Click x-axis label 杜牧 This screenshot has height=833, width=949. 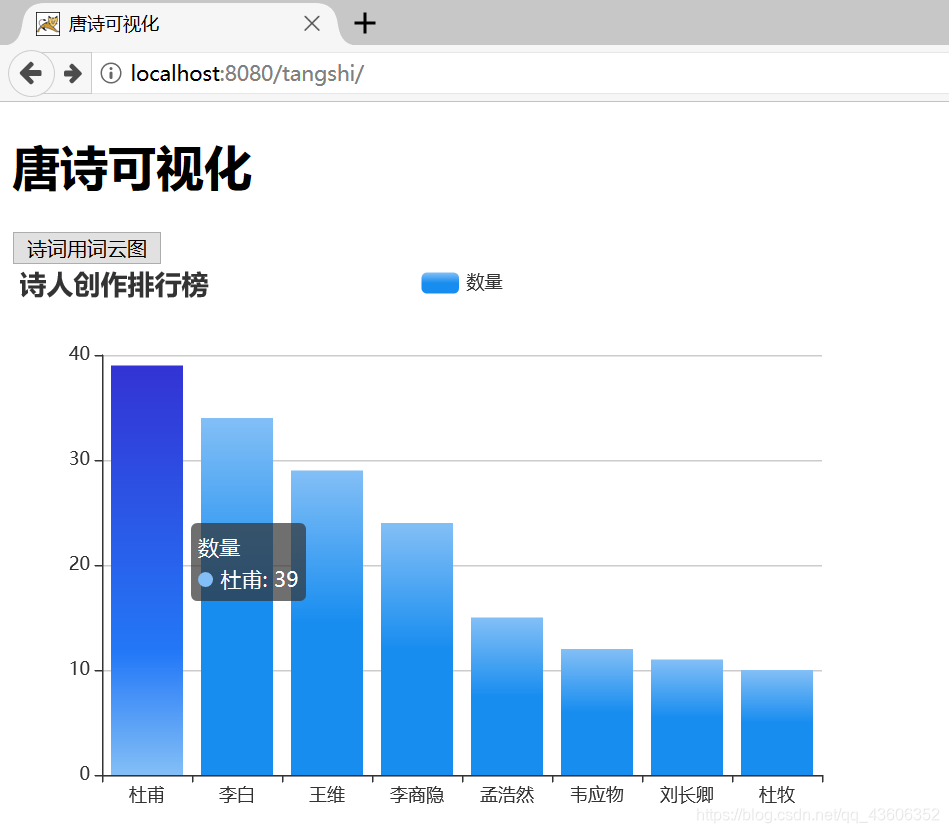[x=777, y=795]
